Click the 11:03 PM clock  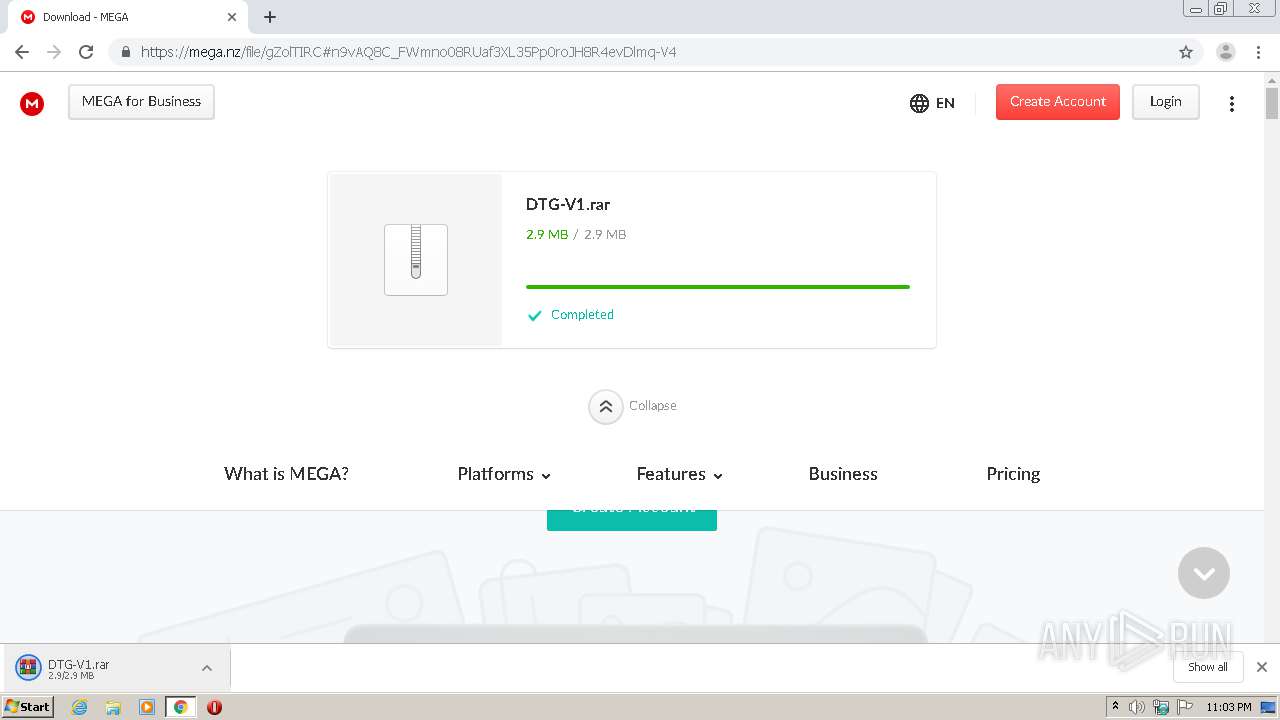(1228, 707)
